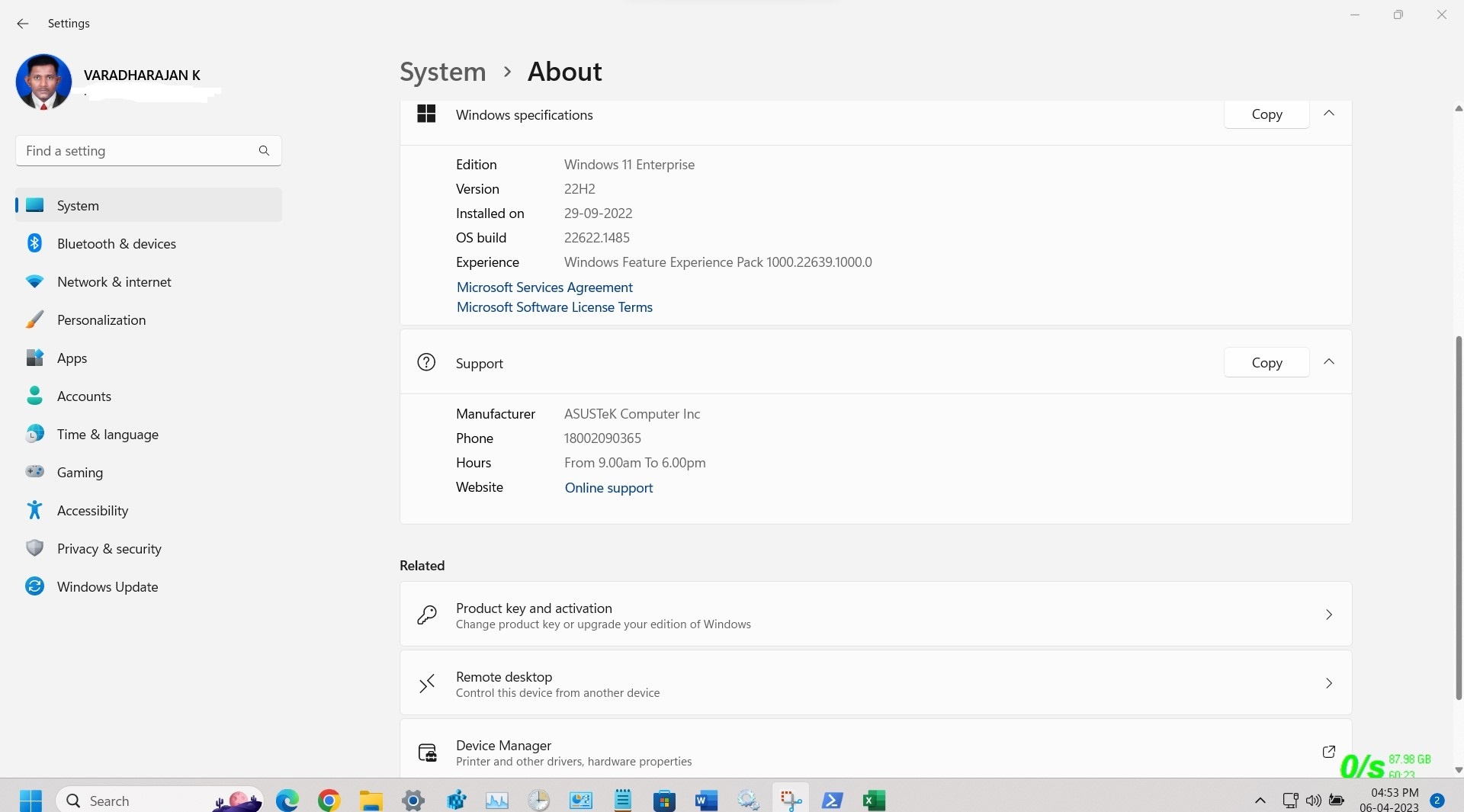The height and width of the screenshot is (812, 1464).
Task: Click the volume speaker tray icon
Action: coord(1313,801)
